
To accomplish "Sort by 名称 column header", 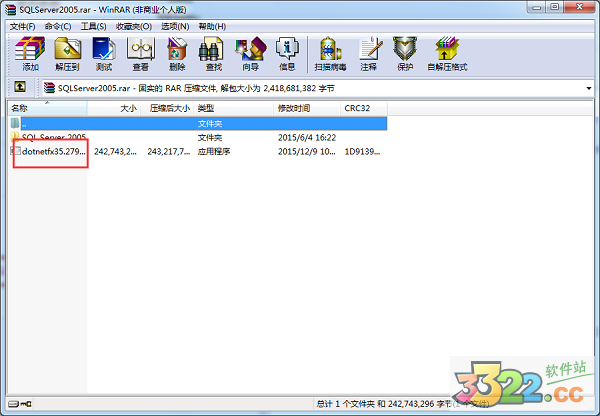I will 47,108.
